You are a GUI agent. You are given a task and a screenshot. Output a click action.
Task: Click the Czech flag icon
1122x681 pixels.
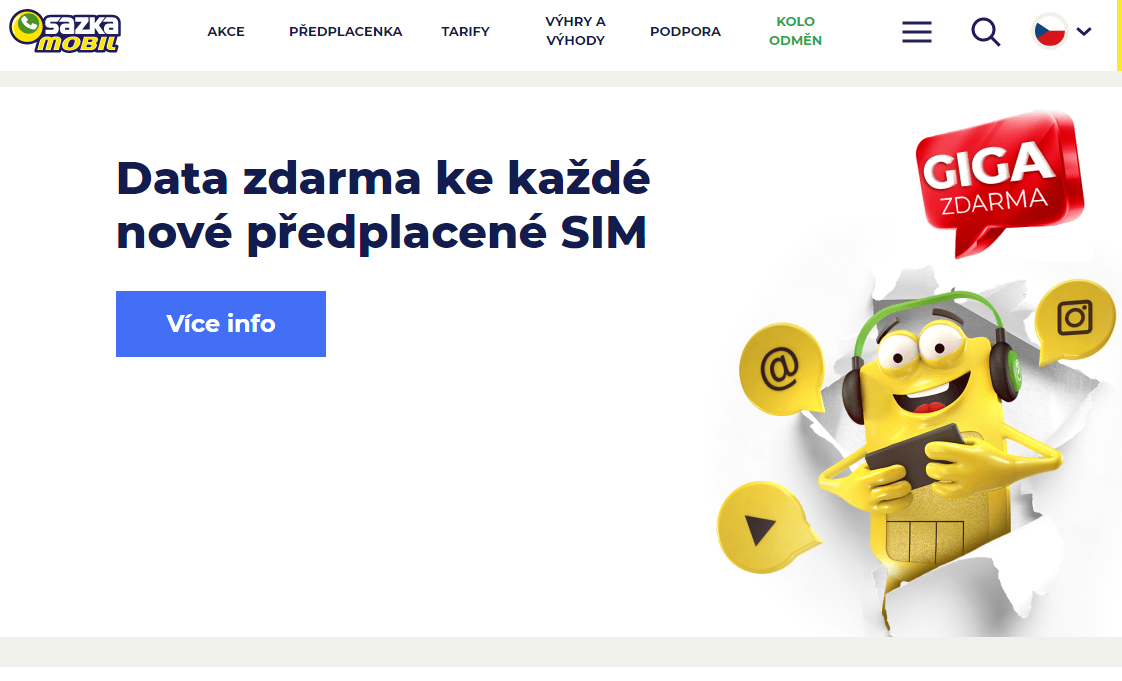(1050, 31)
